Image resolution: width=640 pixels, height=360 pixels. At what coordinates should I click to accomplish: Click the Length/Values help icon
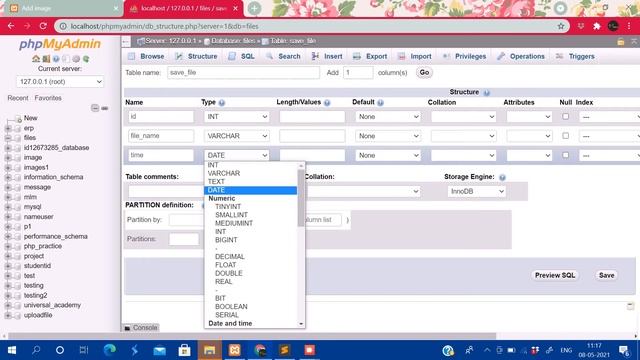(x=327, y=102)
